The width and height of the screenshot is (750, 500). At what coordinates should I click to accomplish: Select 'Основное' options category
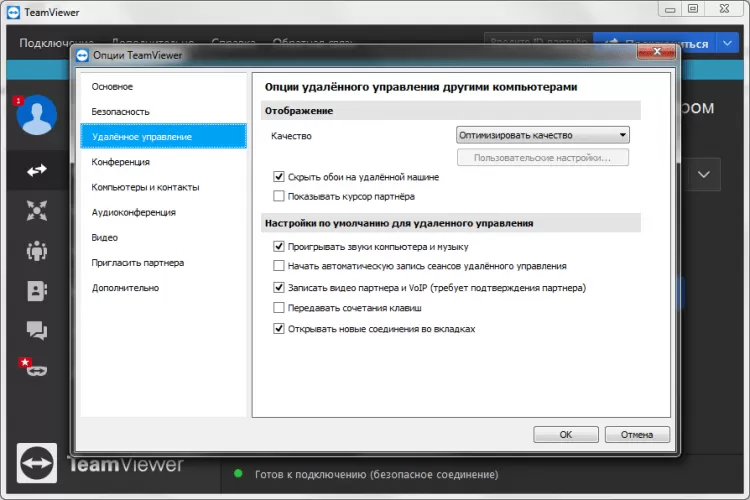pyautogui.click(x=163, y=87)
